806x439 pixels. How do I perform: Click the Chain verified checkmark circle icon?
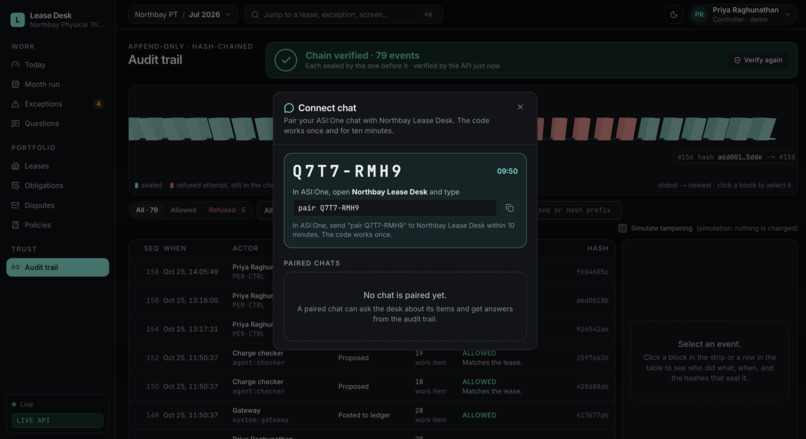coord(286,60)
